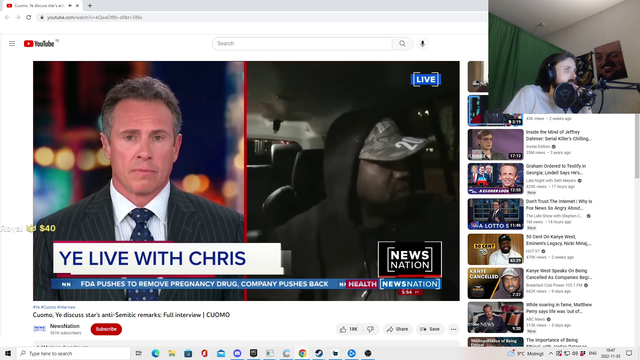Open Microsoft Store from taskbar
640x360 pixels.
(188, 353)
